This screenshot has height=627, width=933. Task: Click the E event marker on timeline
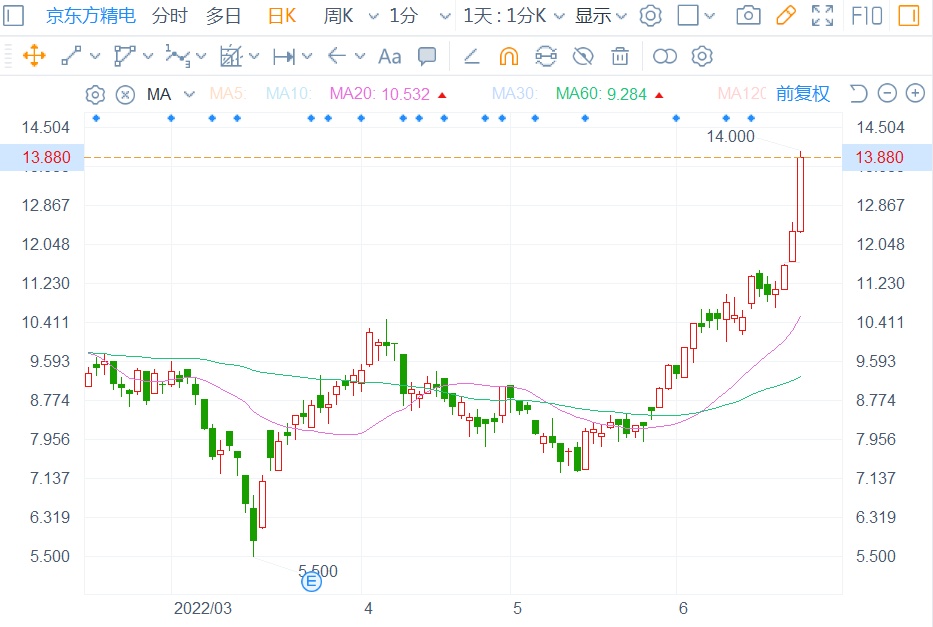[311, 580]
